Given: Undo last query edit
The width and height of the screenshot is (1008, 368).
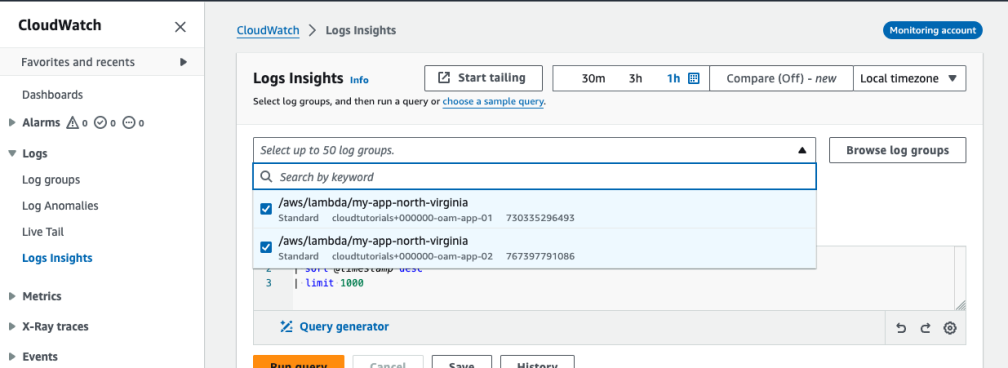Looking at the screenshot, I should (x=901, y=328).
